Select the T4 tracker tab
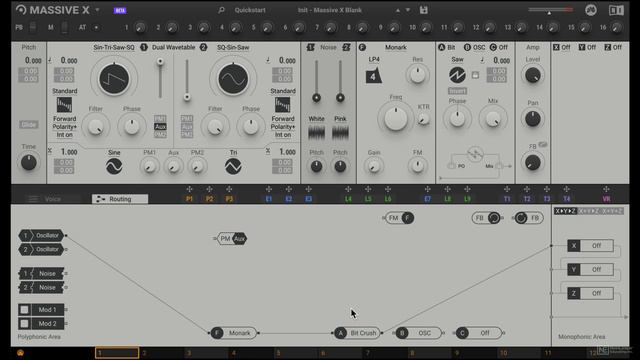640x360 pixels. tap(567, 199)
